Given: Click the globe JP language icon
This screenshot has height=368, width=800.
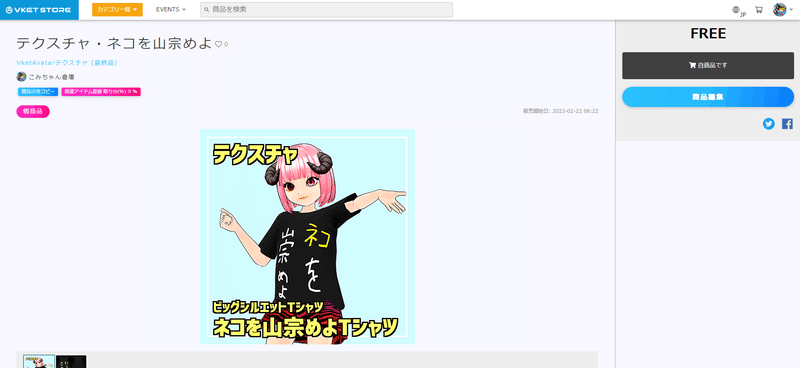Looking at the screenshot, I should 738,10.
